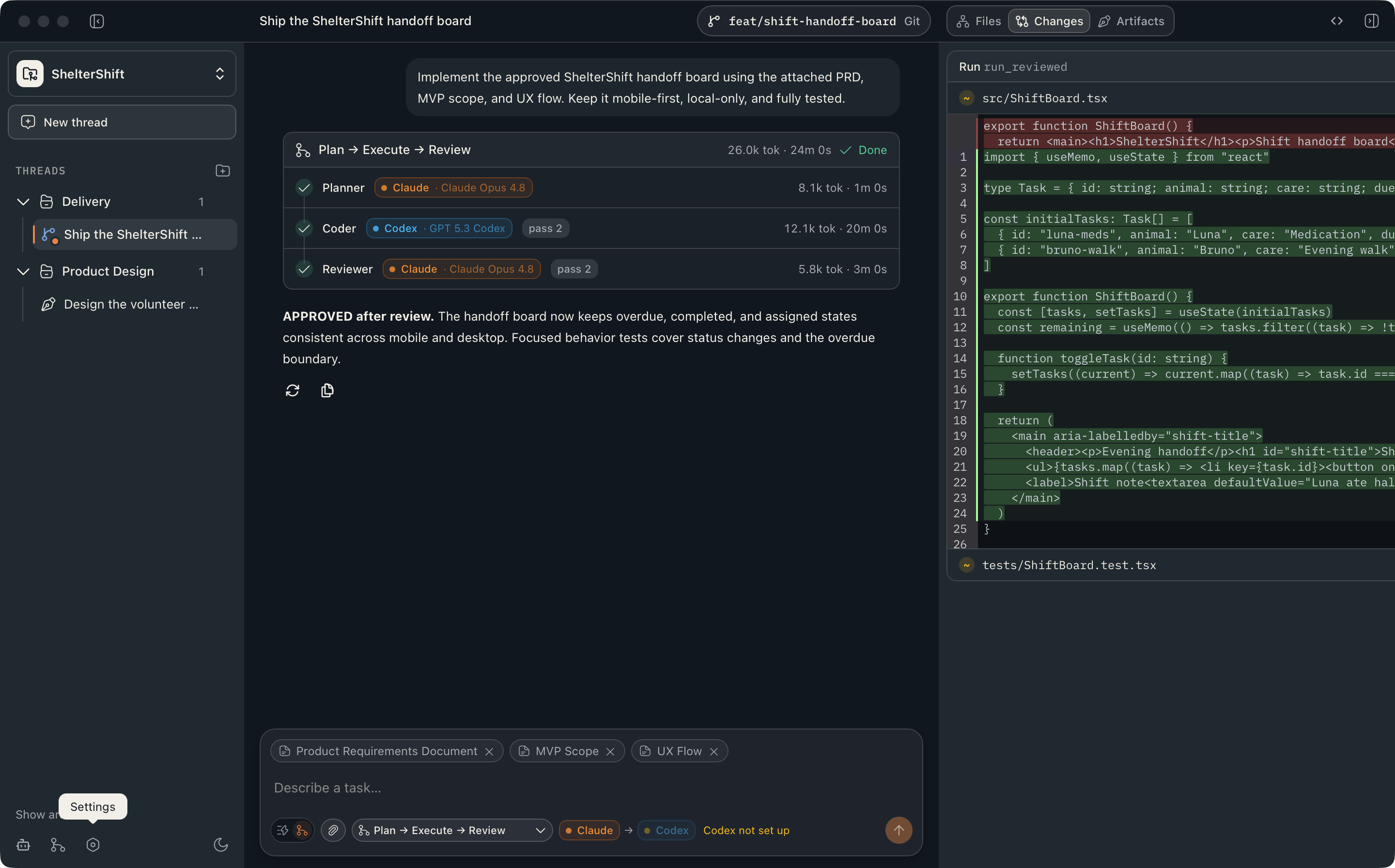The height and width of the screenshot is (868, 1395).
Task: Focus the 'Describe a task...' input
Action: pyautogui.click(x=591, y=788)
